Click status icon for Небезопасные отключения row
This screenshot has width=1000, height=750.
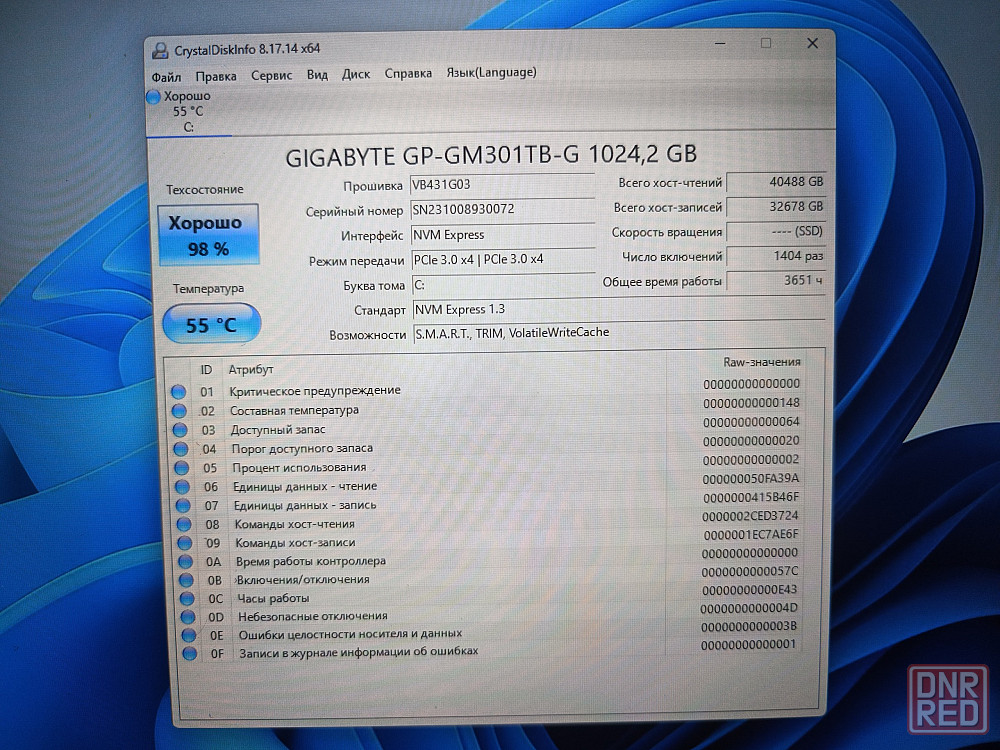(x=188, y=616)
